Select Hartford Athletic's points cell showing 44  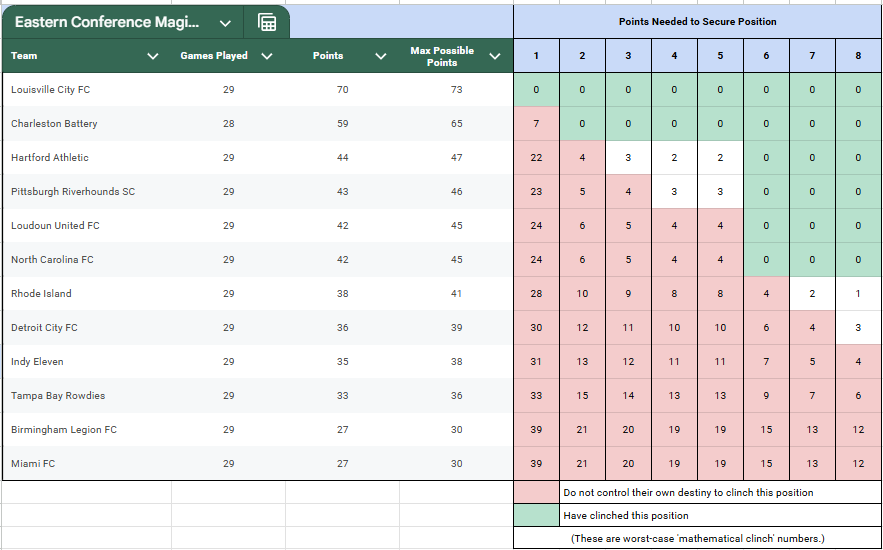pyautogui.click(x=342, y=158)
